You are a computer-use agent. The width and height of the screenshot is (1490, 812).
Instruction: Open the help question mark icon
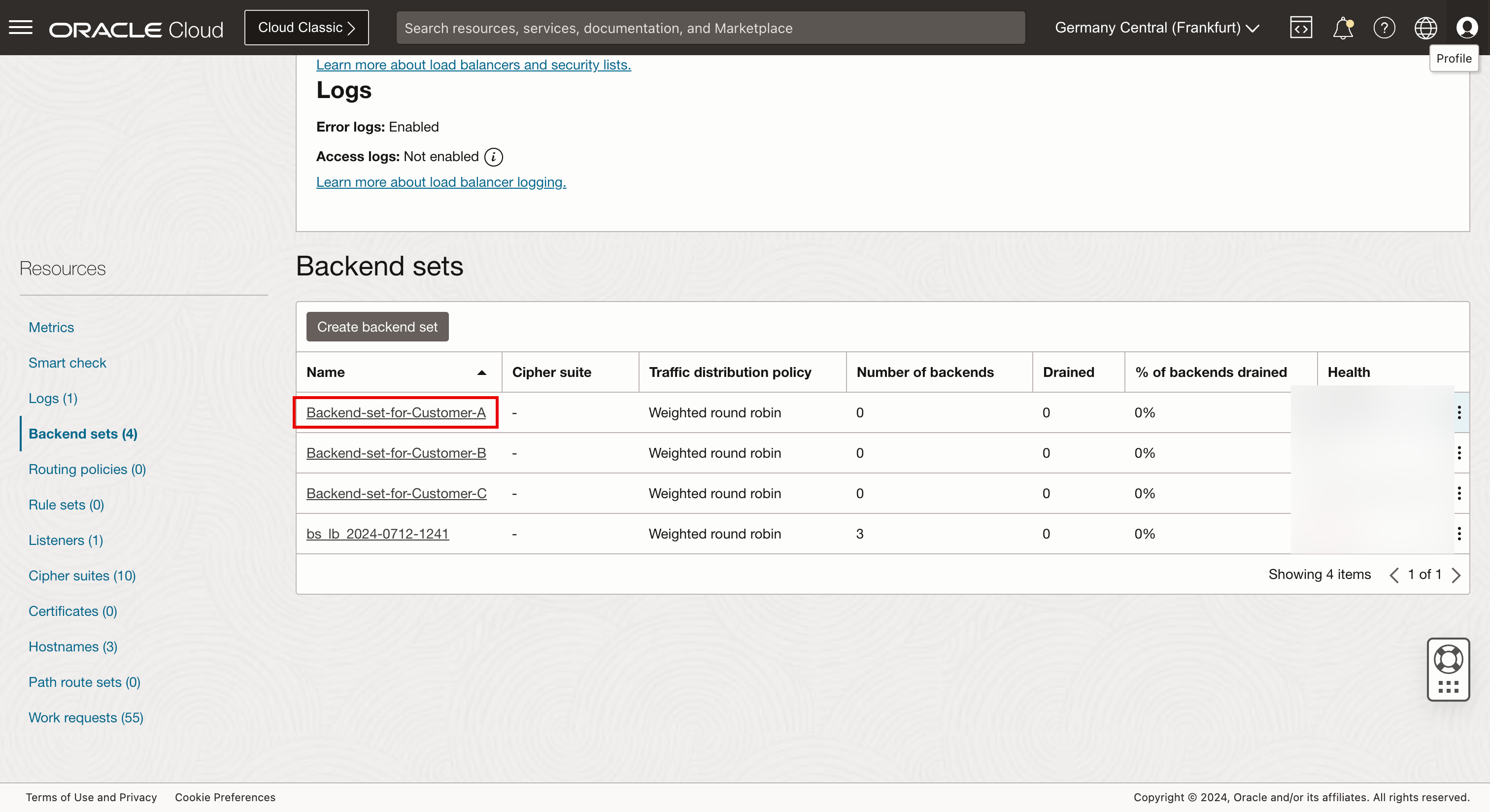[x=1384, y=27]
